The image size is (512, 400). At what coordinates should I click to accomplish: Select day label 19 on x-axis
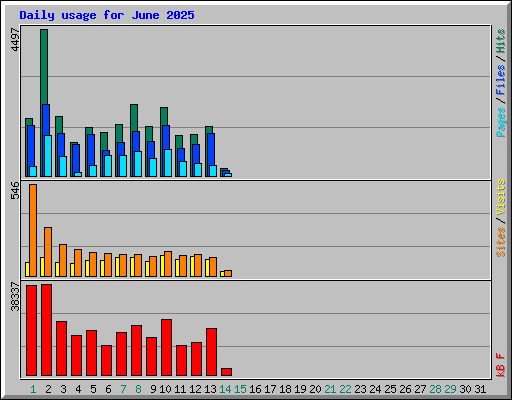(x=300, y=389)
